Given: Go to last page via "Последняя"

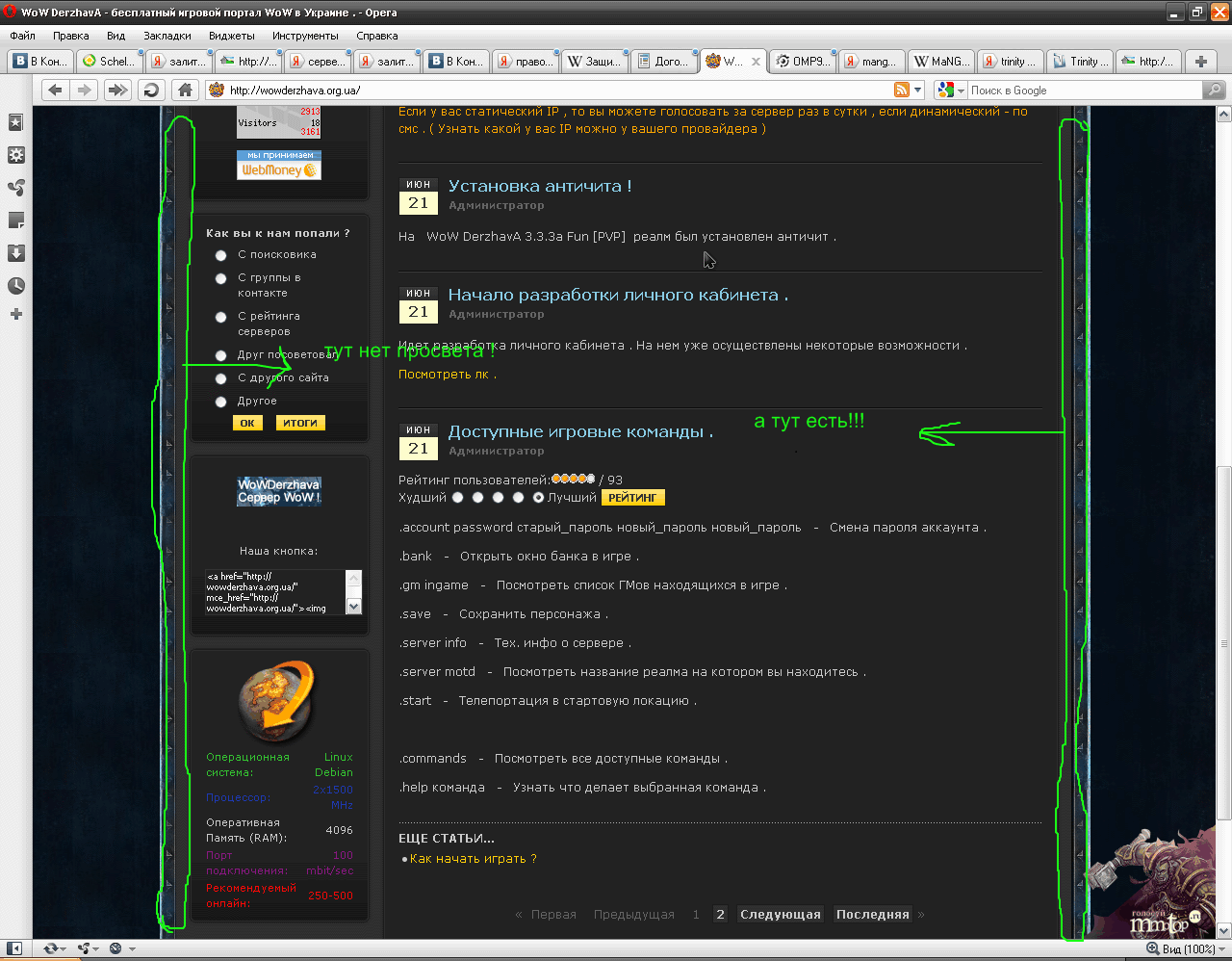Looking at the screenshot, I should click(x=873, y=915).
